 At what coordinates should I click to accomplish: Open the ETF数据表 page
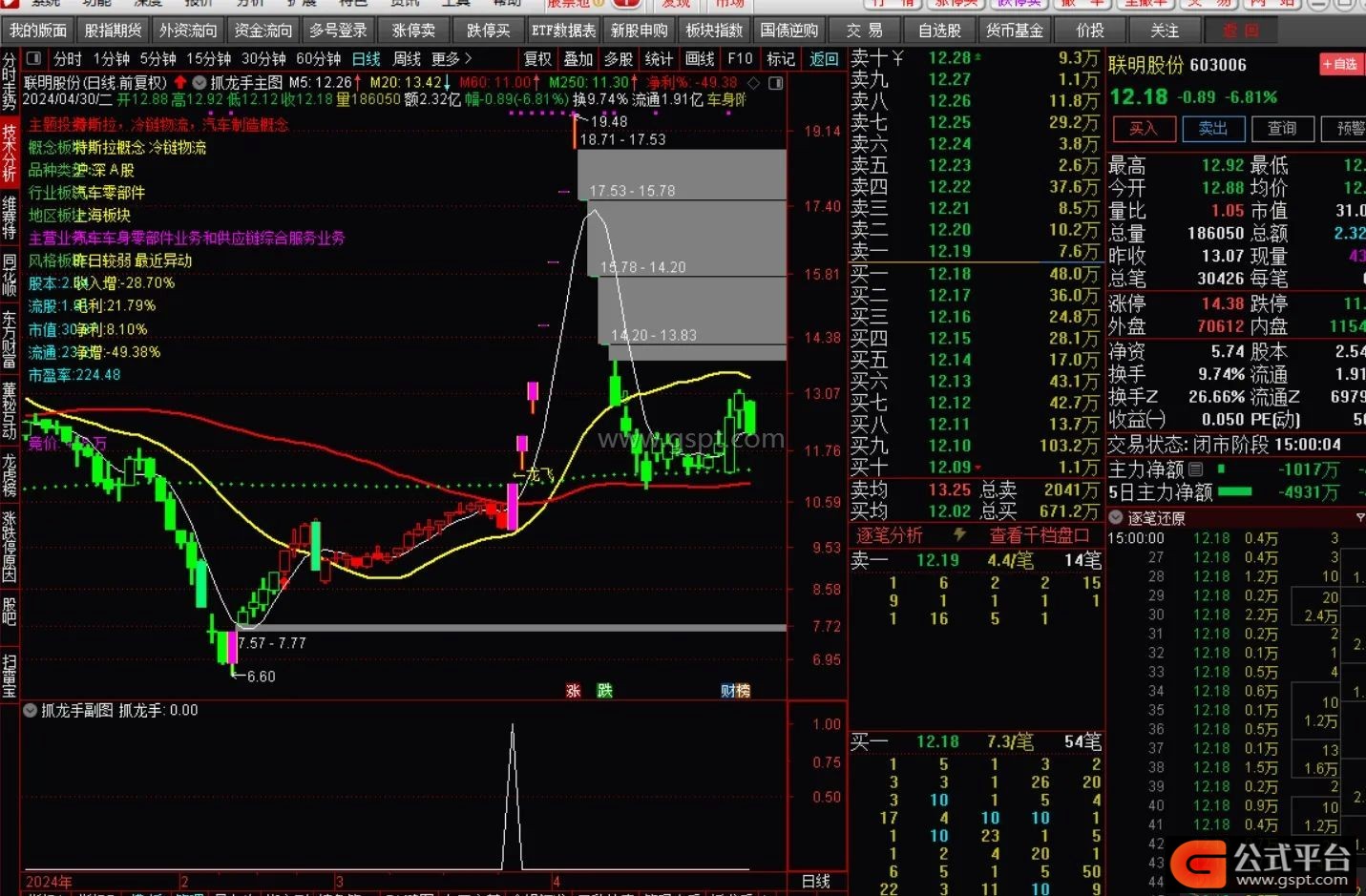[564, 31]
